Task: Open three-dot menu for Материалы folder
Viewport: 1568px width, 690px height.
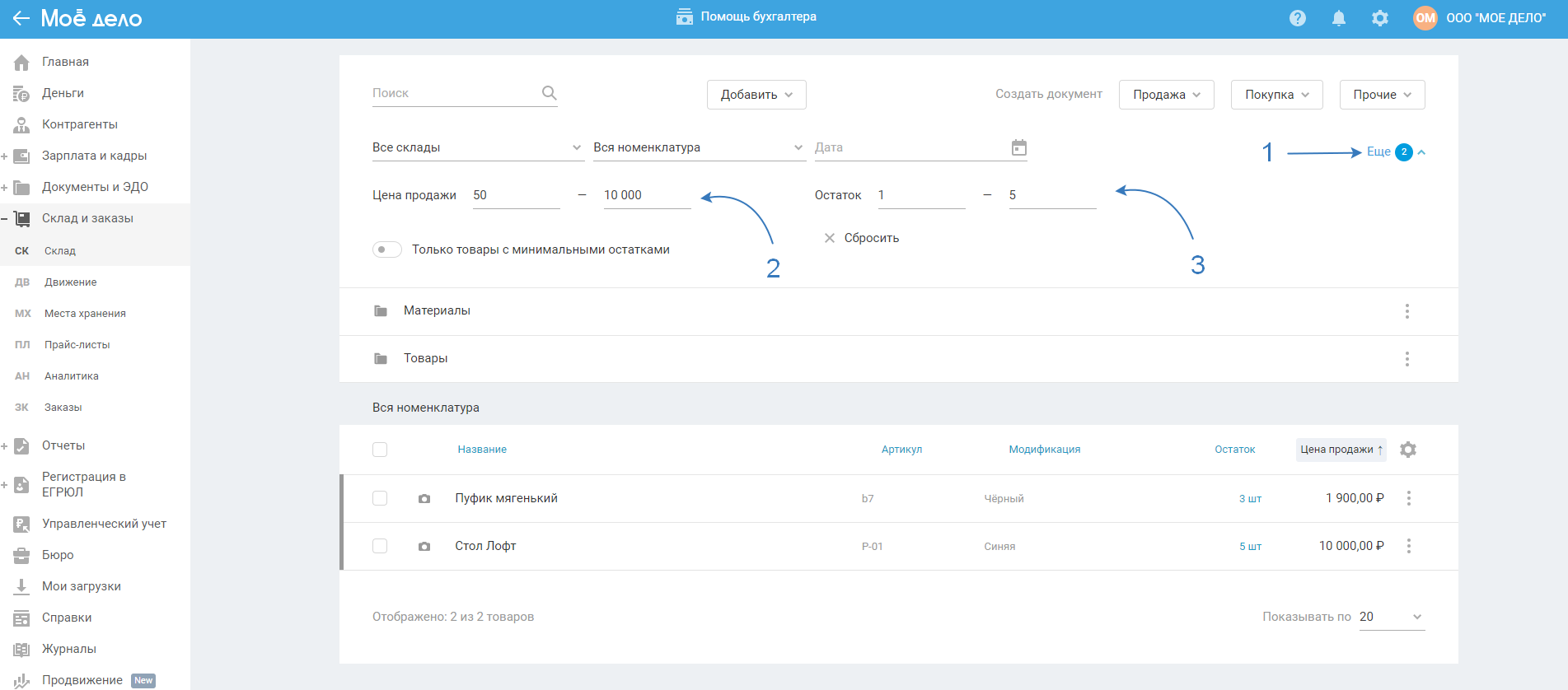Action: (1407, 311)
